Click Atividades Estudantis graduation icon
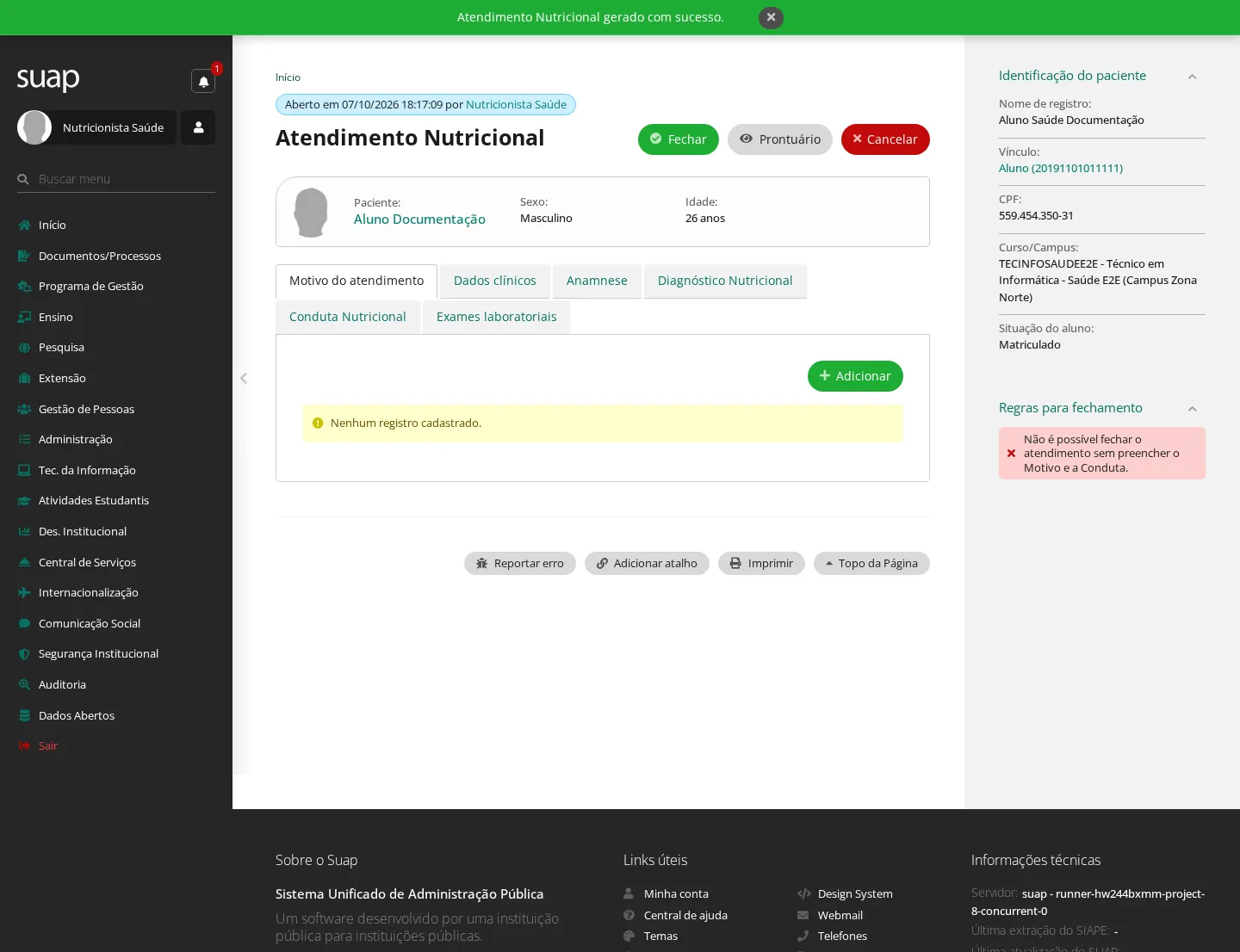 pyautogui.click(x=24, y=501)
